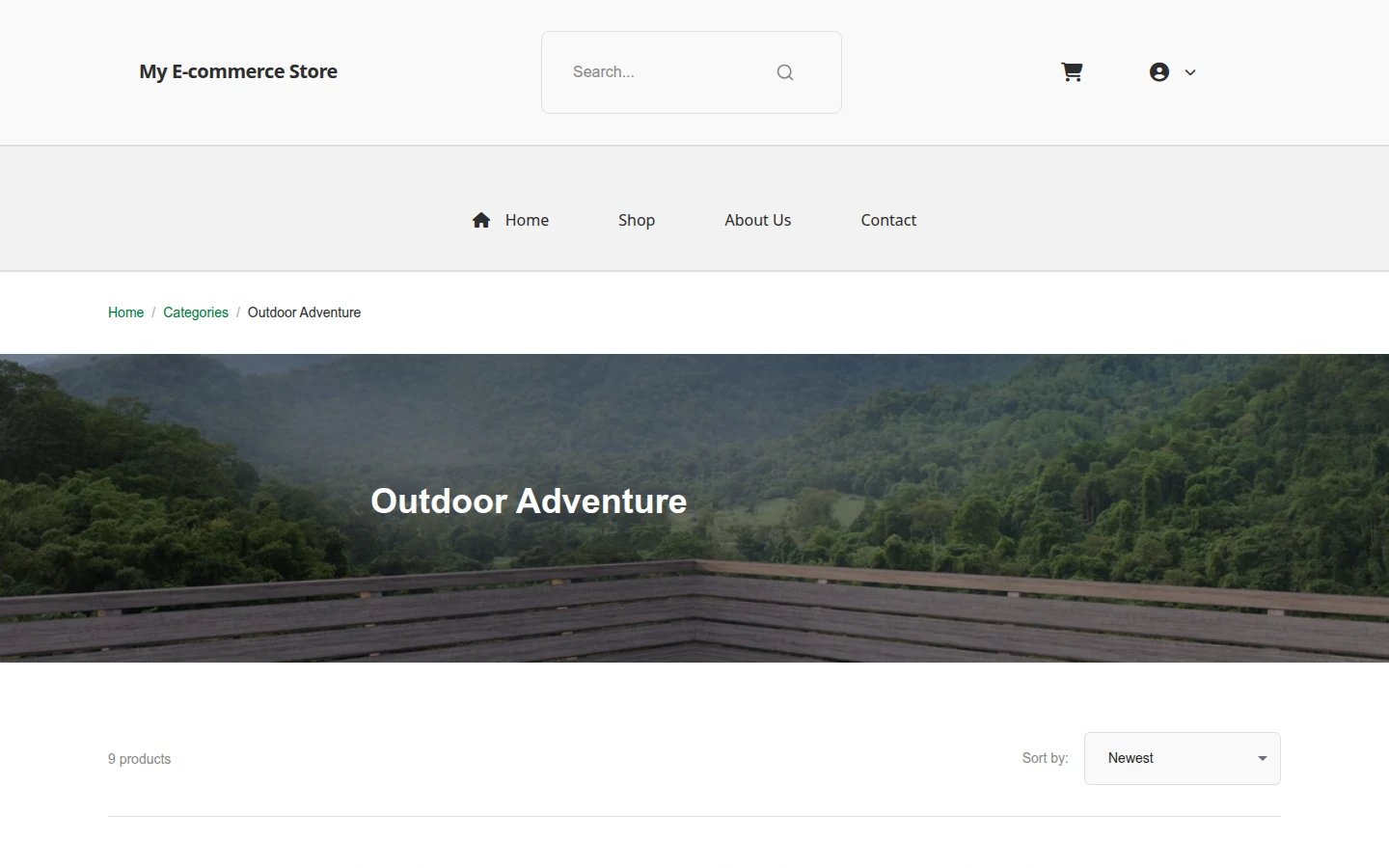1389x868 pixels.
Task: Expand the account menu chevron
Action: [x=1190, y=72]
